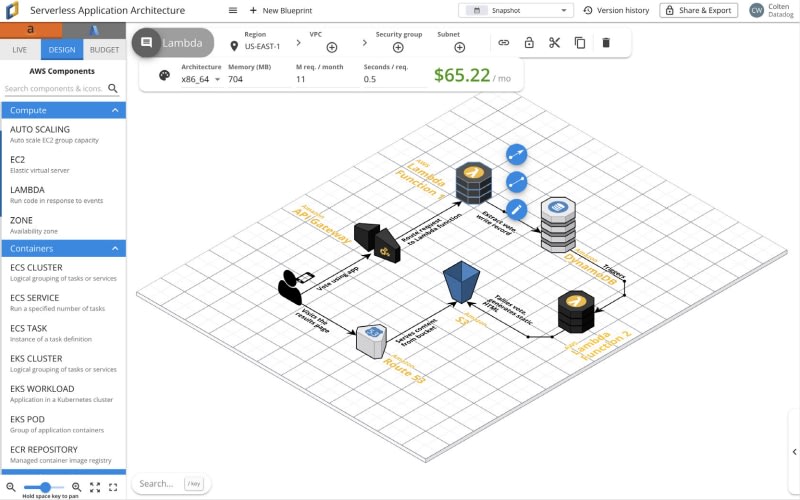Click the fit-to-screen arrows icon

(95, 487)
